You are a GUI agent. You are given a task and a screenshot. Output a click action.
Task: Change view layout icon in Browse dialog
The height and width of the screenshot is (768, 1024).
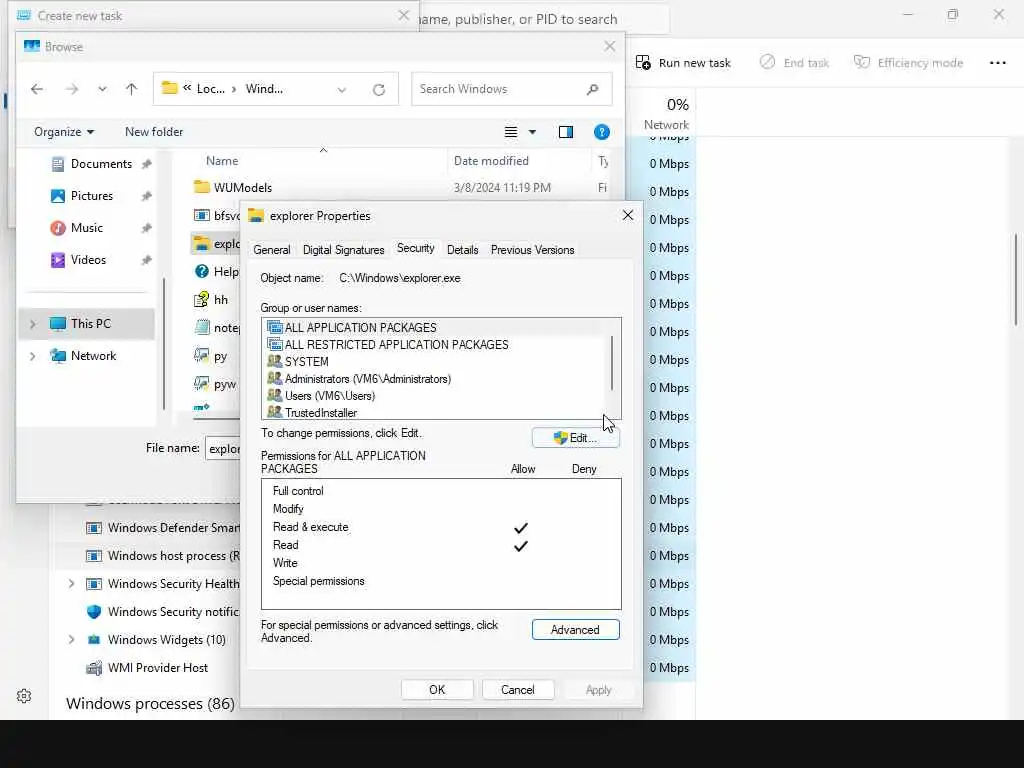pyautogui.click(x=511, y=132)
